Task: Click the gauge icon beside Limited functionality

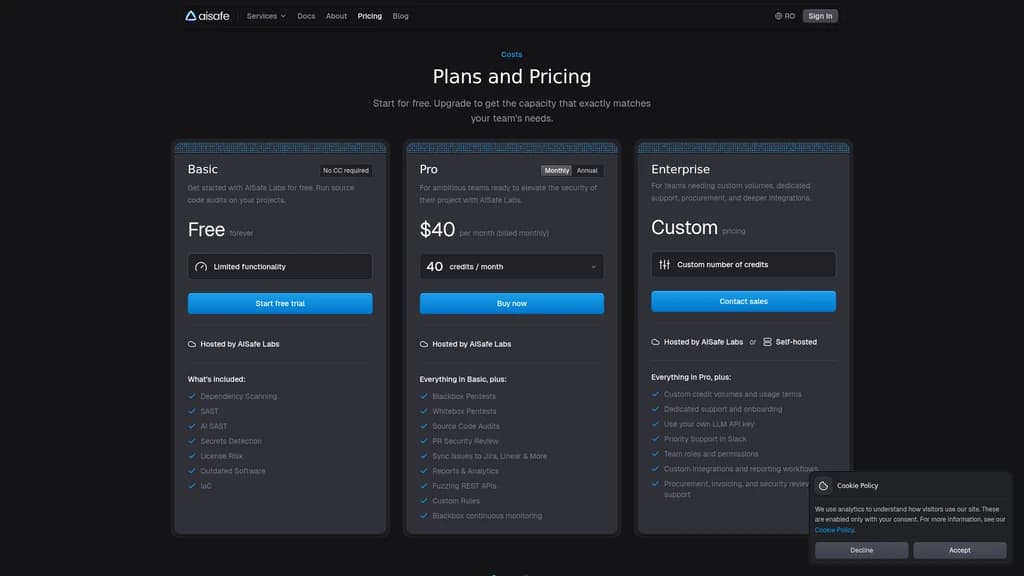Action: click(x=201, y=266)
